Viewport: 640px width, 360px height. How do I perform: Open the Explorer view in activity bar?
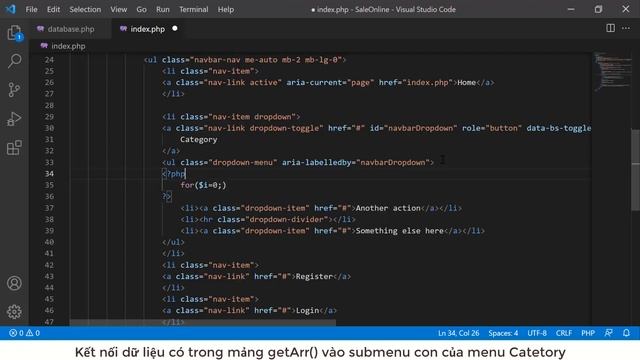14,33
